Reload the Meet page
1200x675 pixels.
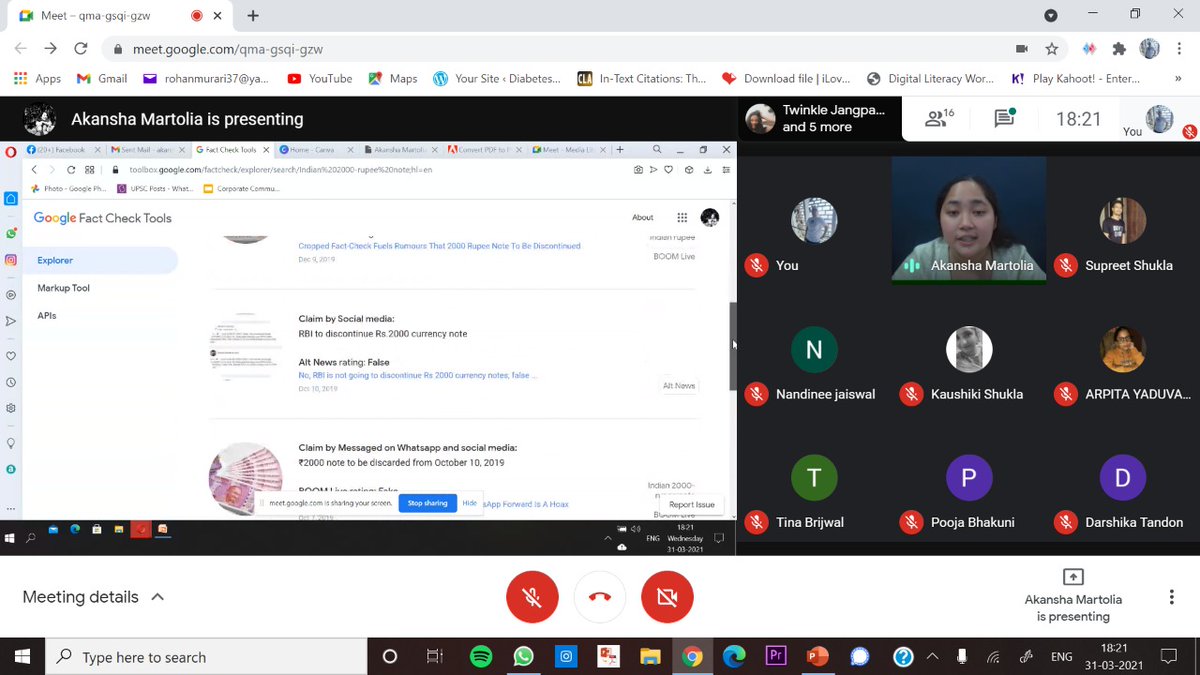81,48
